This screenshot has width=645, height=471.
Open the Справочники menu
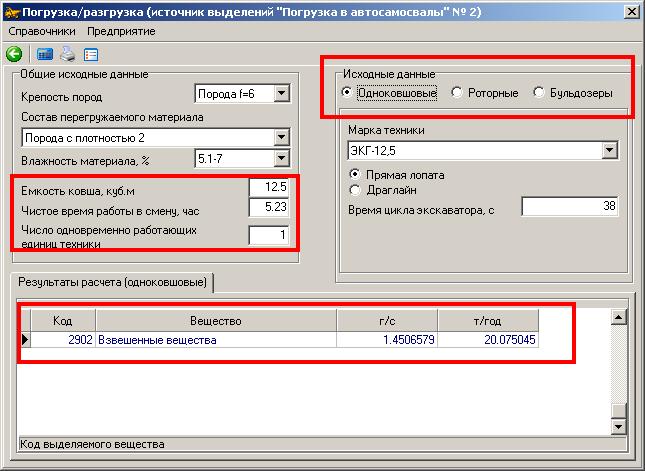coord(42,31)
